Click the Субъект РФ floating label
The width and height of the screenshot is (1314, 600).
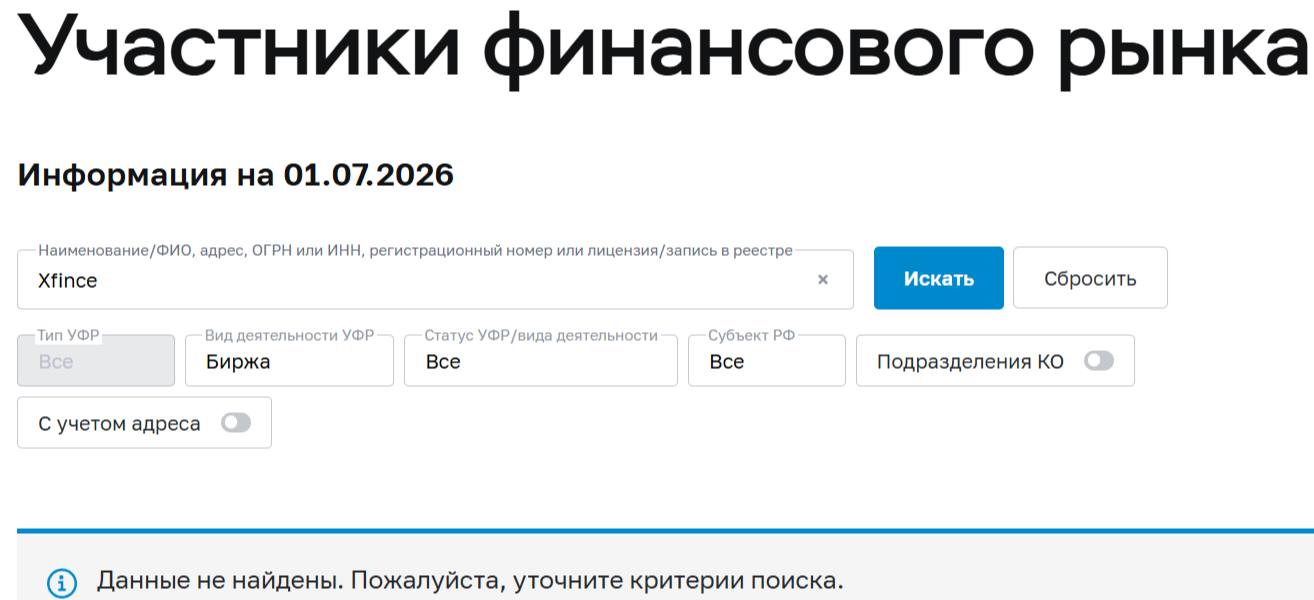coord(752,335)
